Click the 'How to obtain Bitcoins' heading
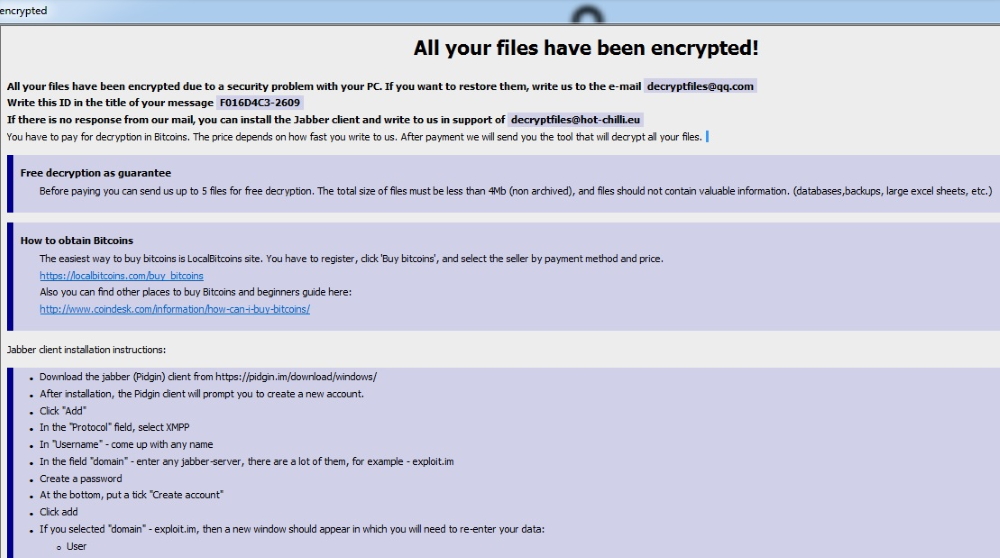The width and height of the screenshot is (1000, 558). point(77,240)
